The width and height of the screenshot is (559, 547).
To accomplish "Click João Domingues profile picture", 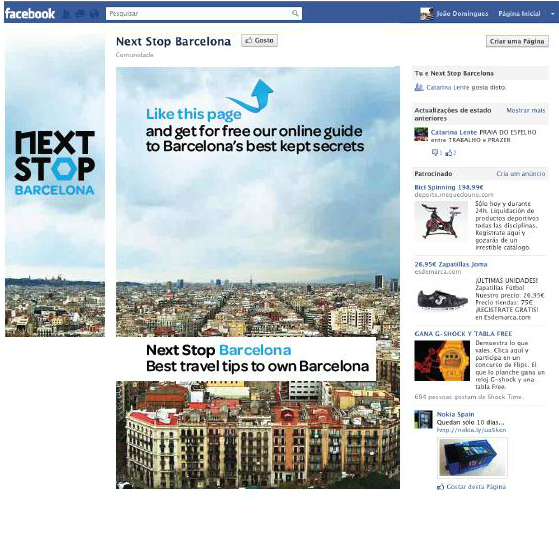I will pyautogui.click(x=426, y=14).
